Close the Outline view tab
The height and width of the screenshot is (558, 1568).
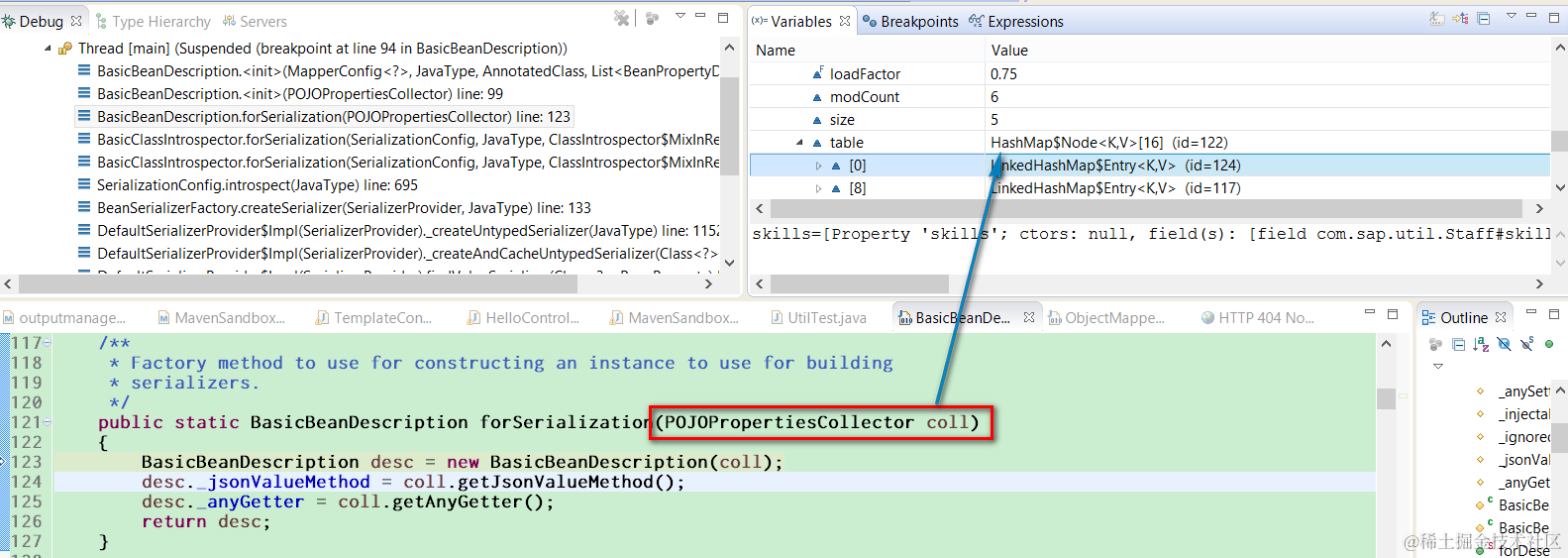(x=1501, y=318)
